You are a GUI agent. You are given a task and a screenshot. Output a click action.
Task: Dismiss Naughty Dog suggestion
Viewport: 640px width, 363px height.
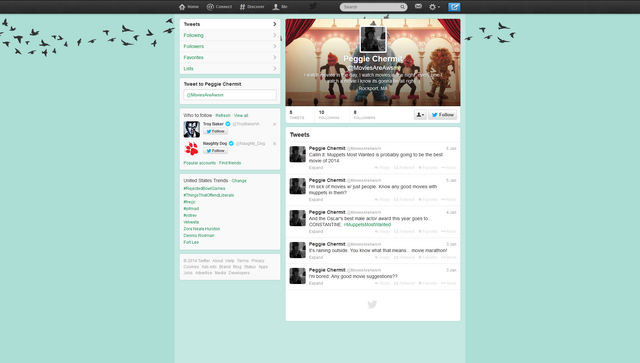tap(274, 144)
